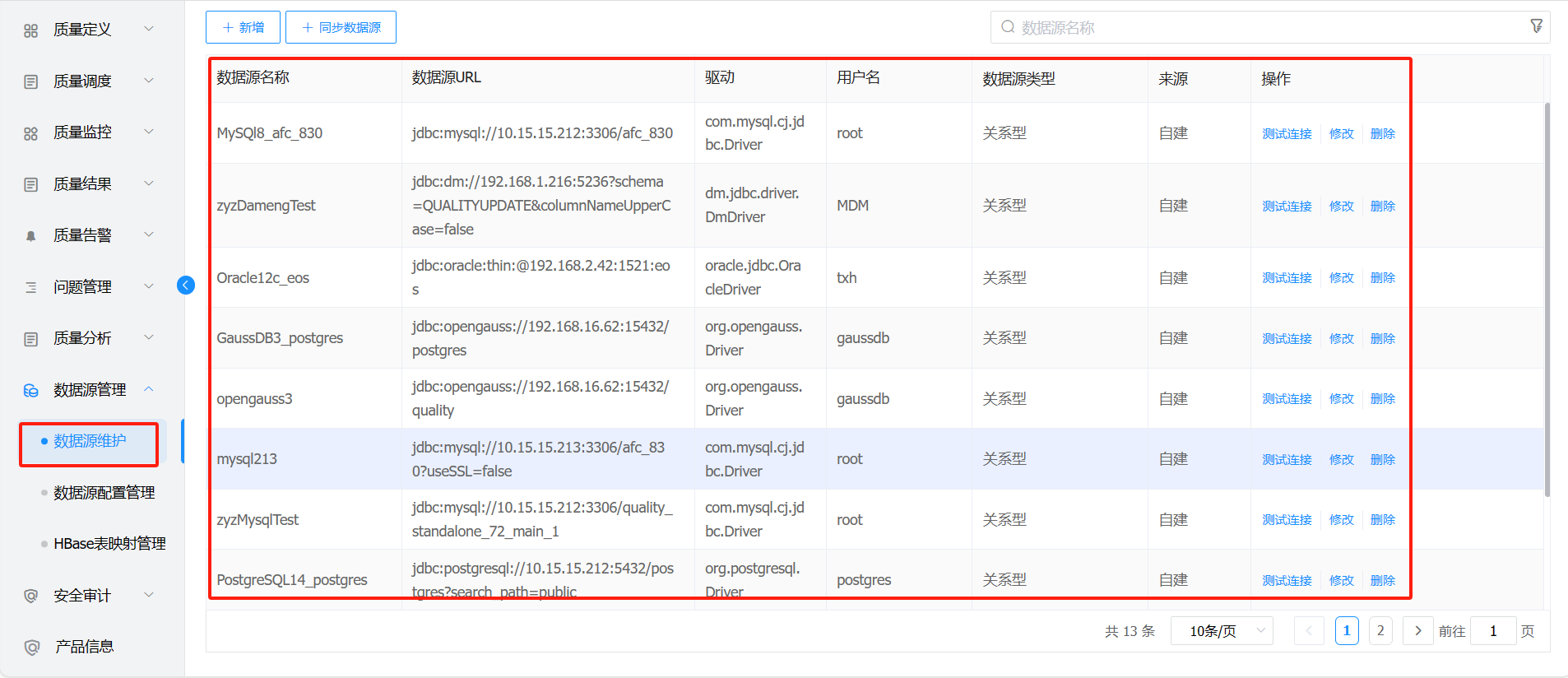Expand the 质量分析 menu chevron
Viewport: 1568px width, 678px height.
pyautogui.click(x=149, y=337)
